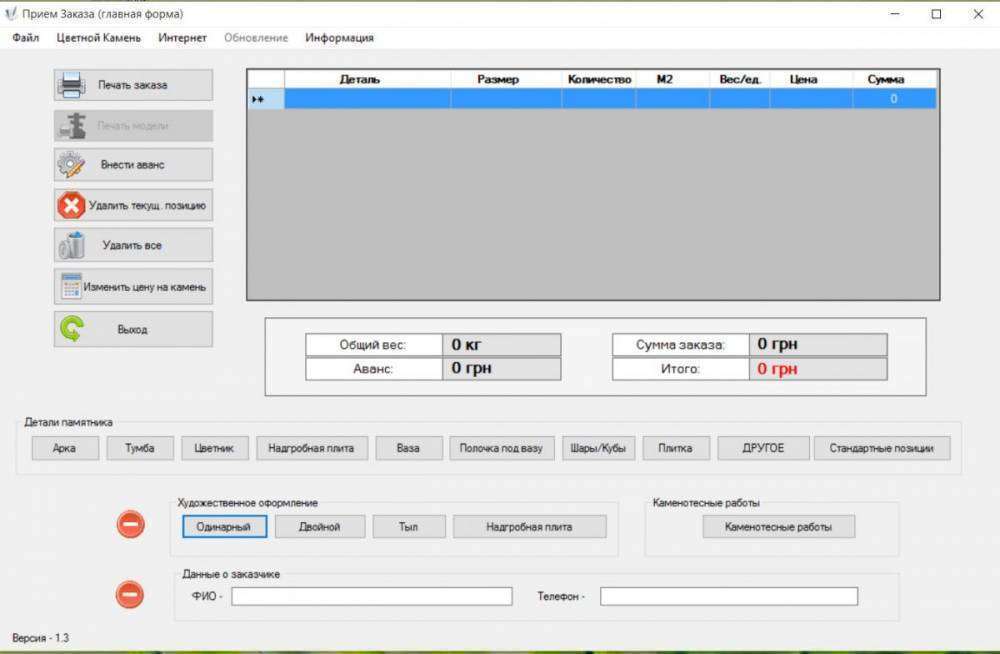Click the gear-pencil icon on Внести аванс
The width and height of the screenshot is (1000, 654).
tap(71, 165)
